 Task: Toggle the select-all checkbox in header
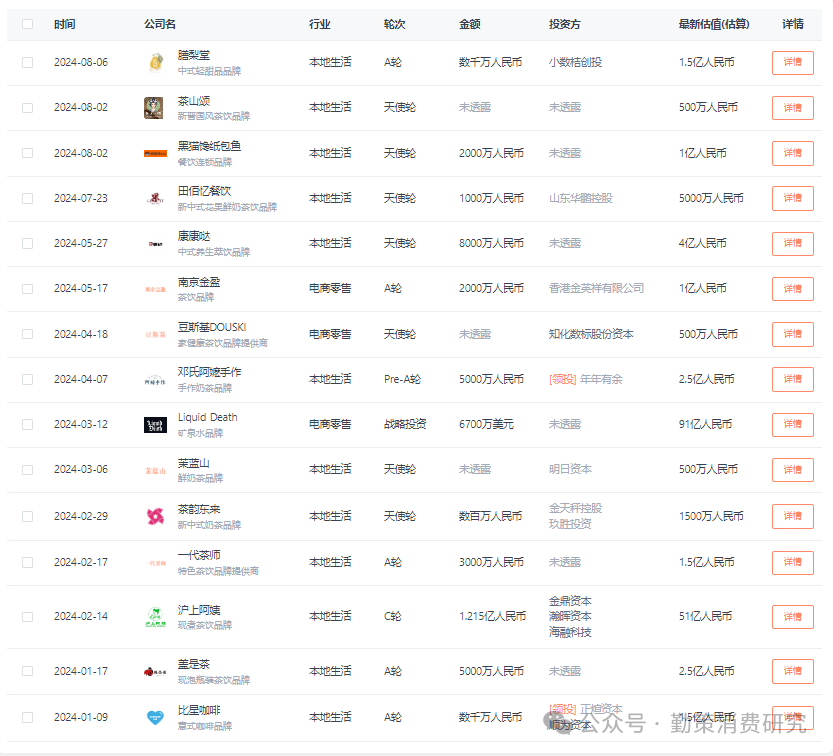pos(28,24)
